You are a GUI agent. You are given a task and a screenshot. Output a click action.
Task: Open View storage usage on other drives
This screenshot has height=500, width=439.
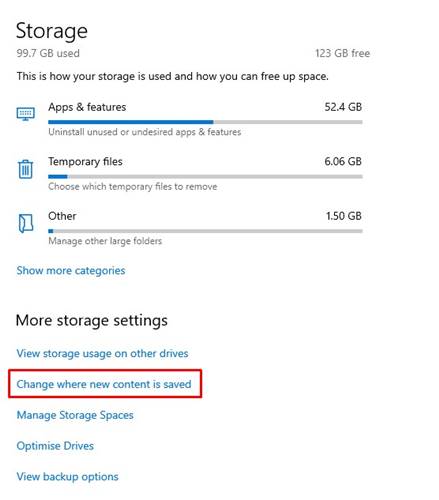tap(102, 353)
